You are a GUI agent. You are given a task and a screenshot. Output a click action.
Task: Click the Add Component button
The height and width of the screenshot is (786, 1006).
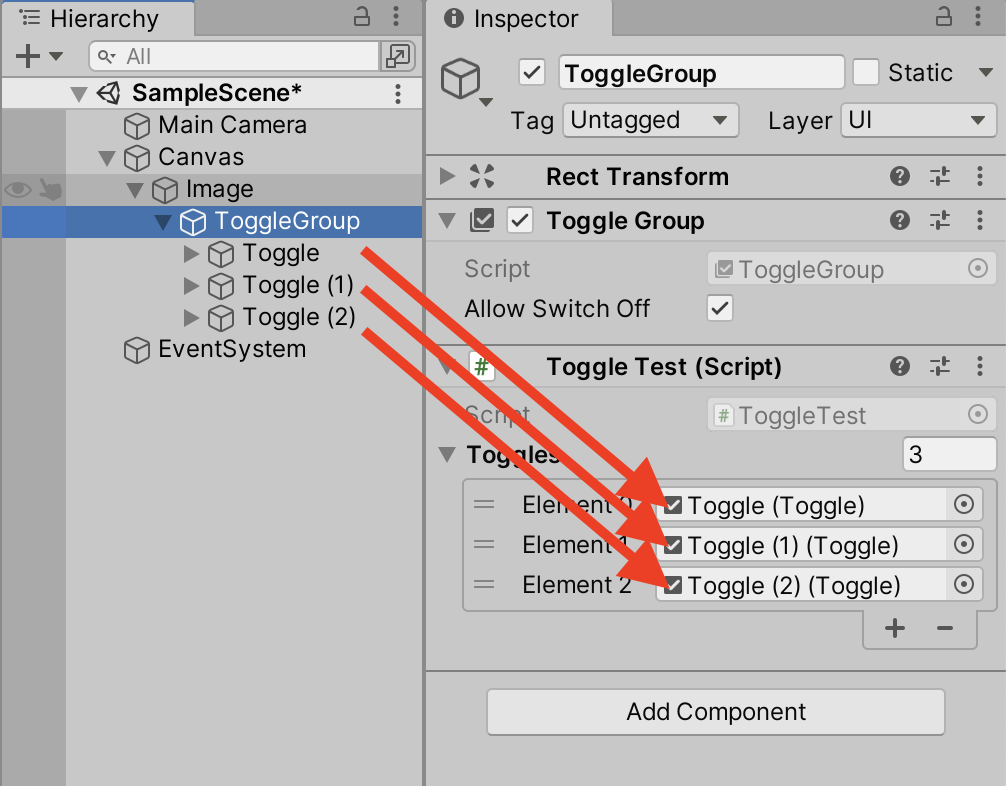tap(715, 712)
